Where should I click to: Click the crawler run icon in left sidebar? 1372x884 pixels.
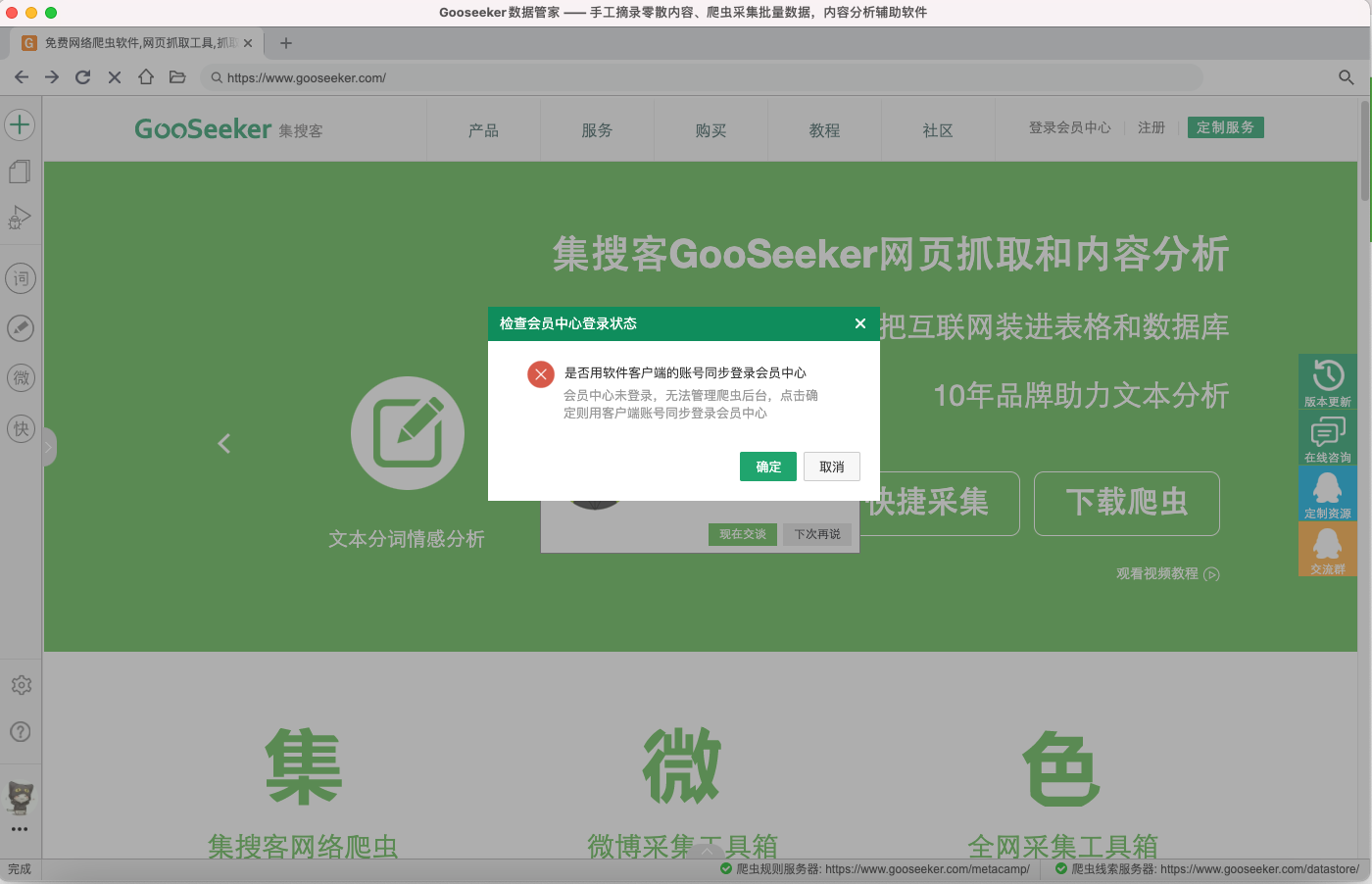tap(21, 218)
